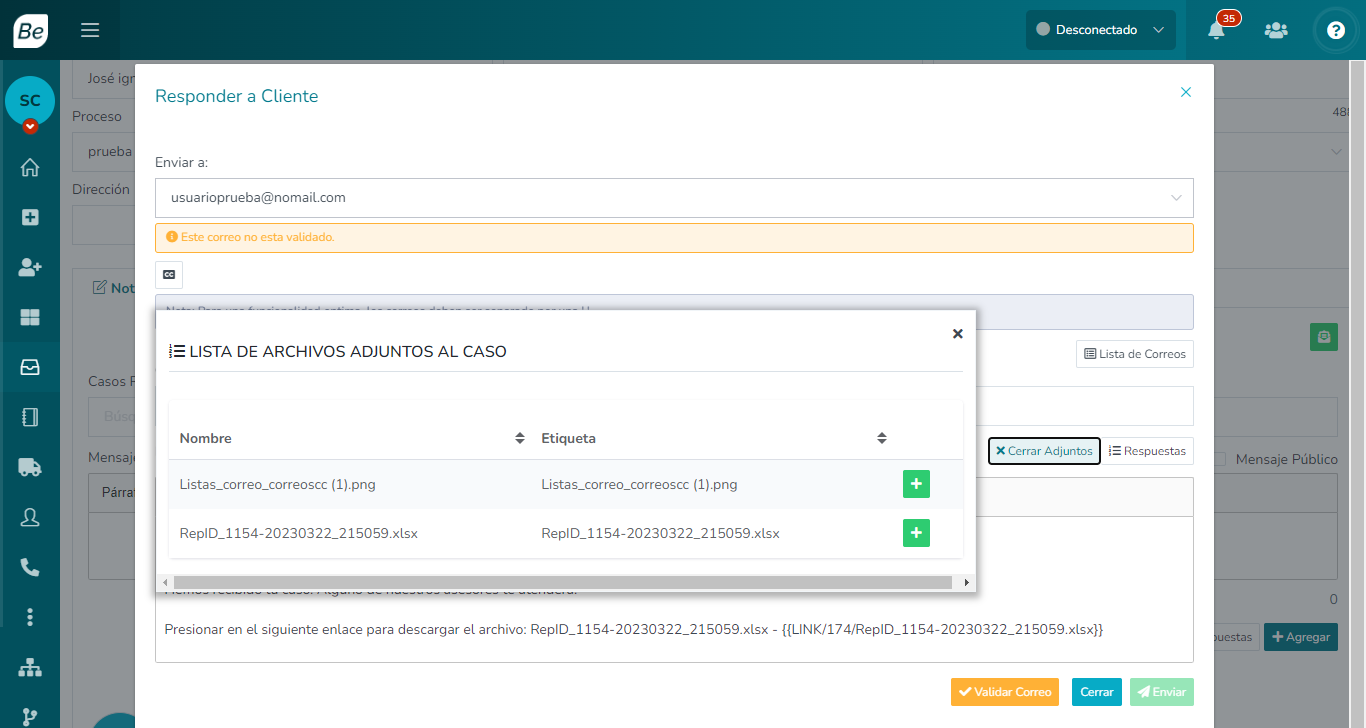Go to Home in the sidebar

click(30, 167)
